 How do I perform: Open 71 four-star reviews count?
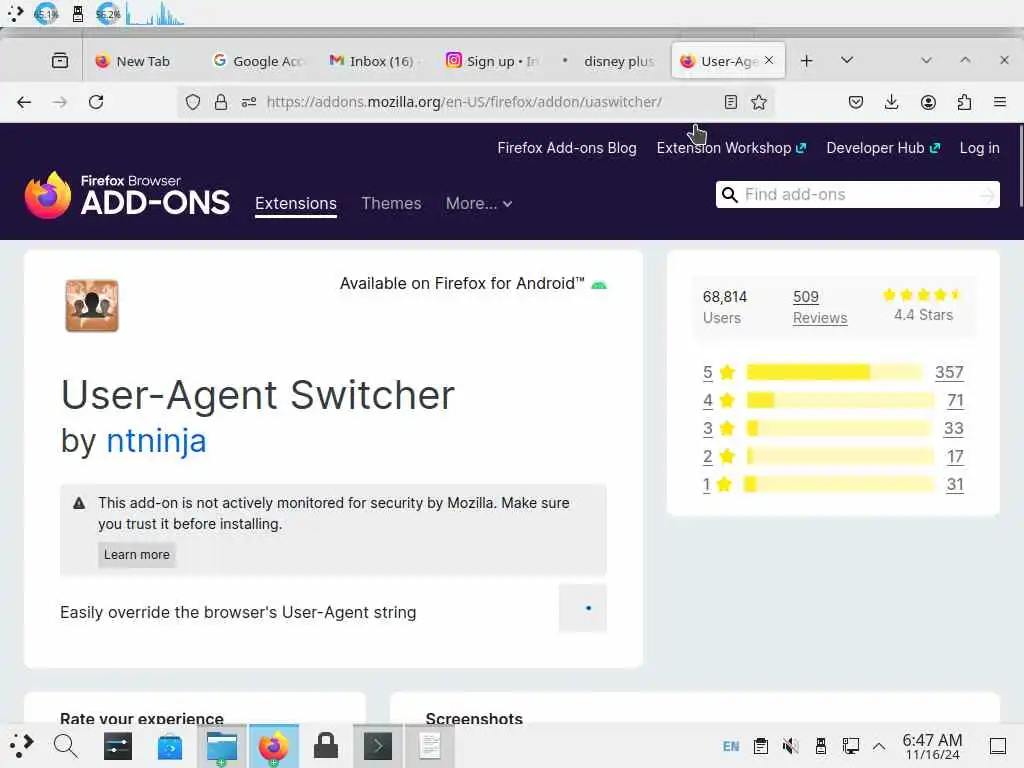[x=955, y=400]
